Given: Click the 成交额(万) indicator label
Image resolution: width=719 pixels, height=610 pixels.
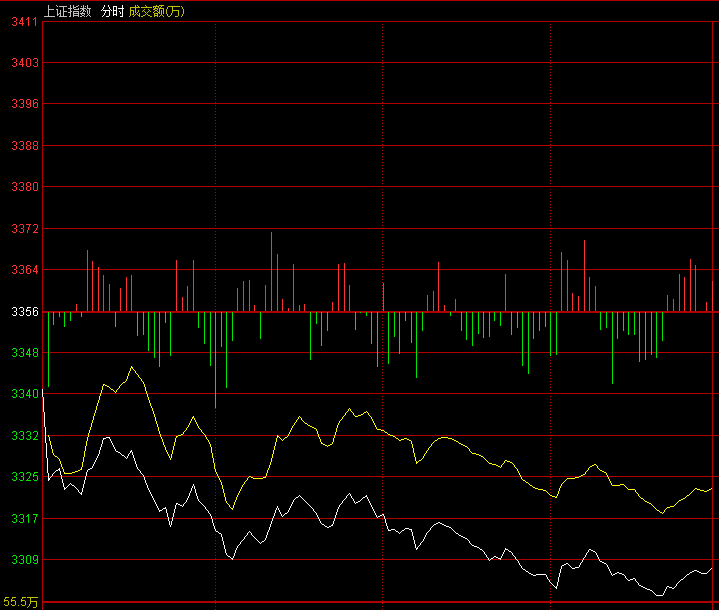Looking at the screenshot, I should (x=156, y=11).
